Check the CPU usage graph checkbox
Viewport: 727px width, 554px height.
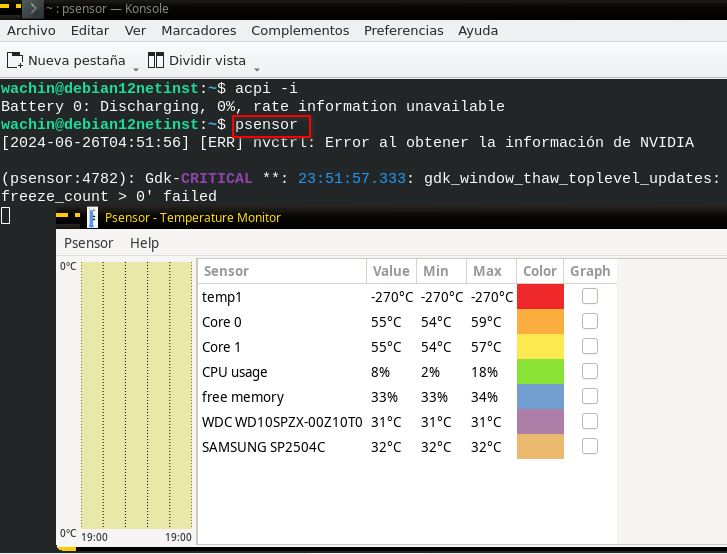click(590, 371)
